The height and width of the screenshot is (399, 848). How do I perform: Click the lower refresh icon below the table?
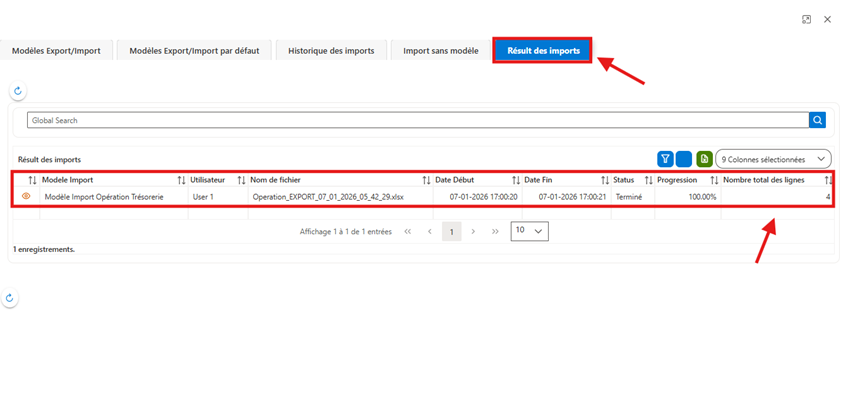pos(10,297)
